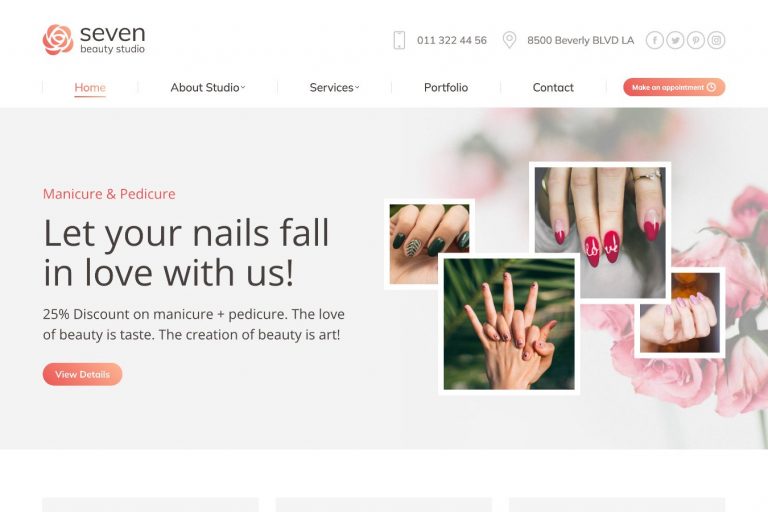Image resolution: width=768 pixels, height=512 pixels.
Task: Expand the Services dropdown arrow
Action: click(x=357, y=88)
